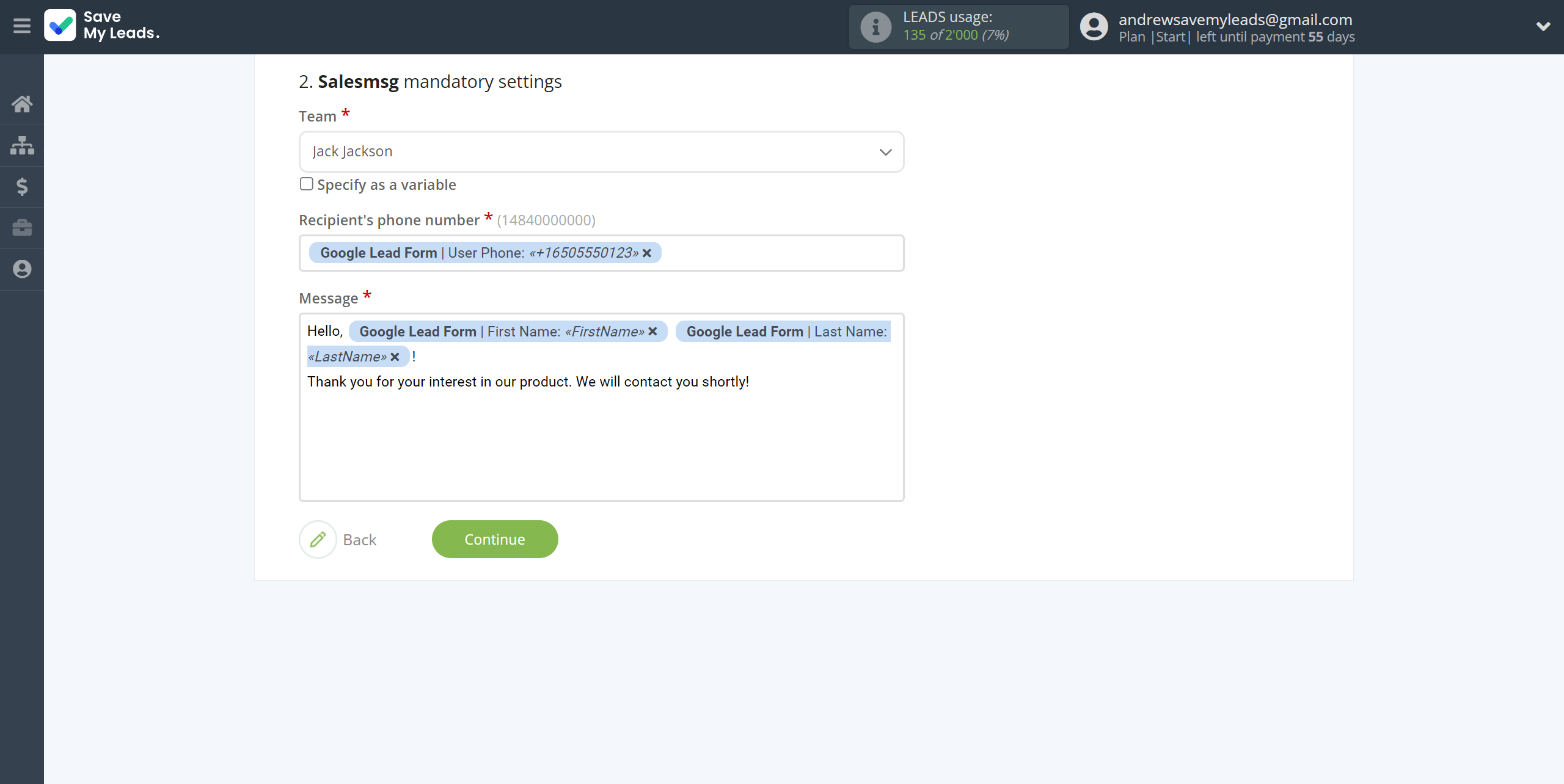This screenshot has height=784, width=1564.
Task: Click the user avatar icon
Action: click(1094, 27)
